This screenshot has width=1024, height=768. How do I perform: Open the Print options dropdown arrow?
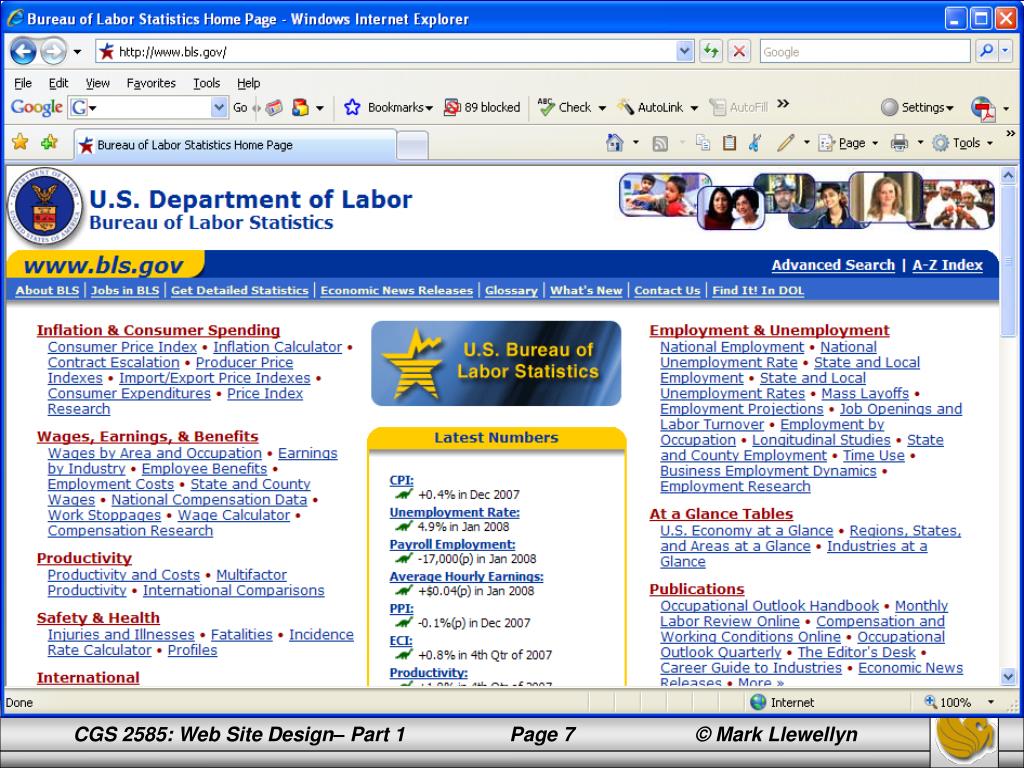(920, 143)
